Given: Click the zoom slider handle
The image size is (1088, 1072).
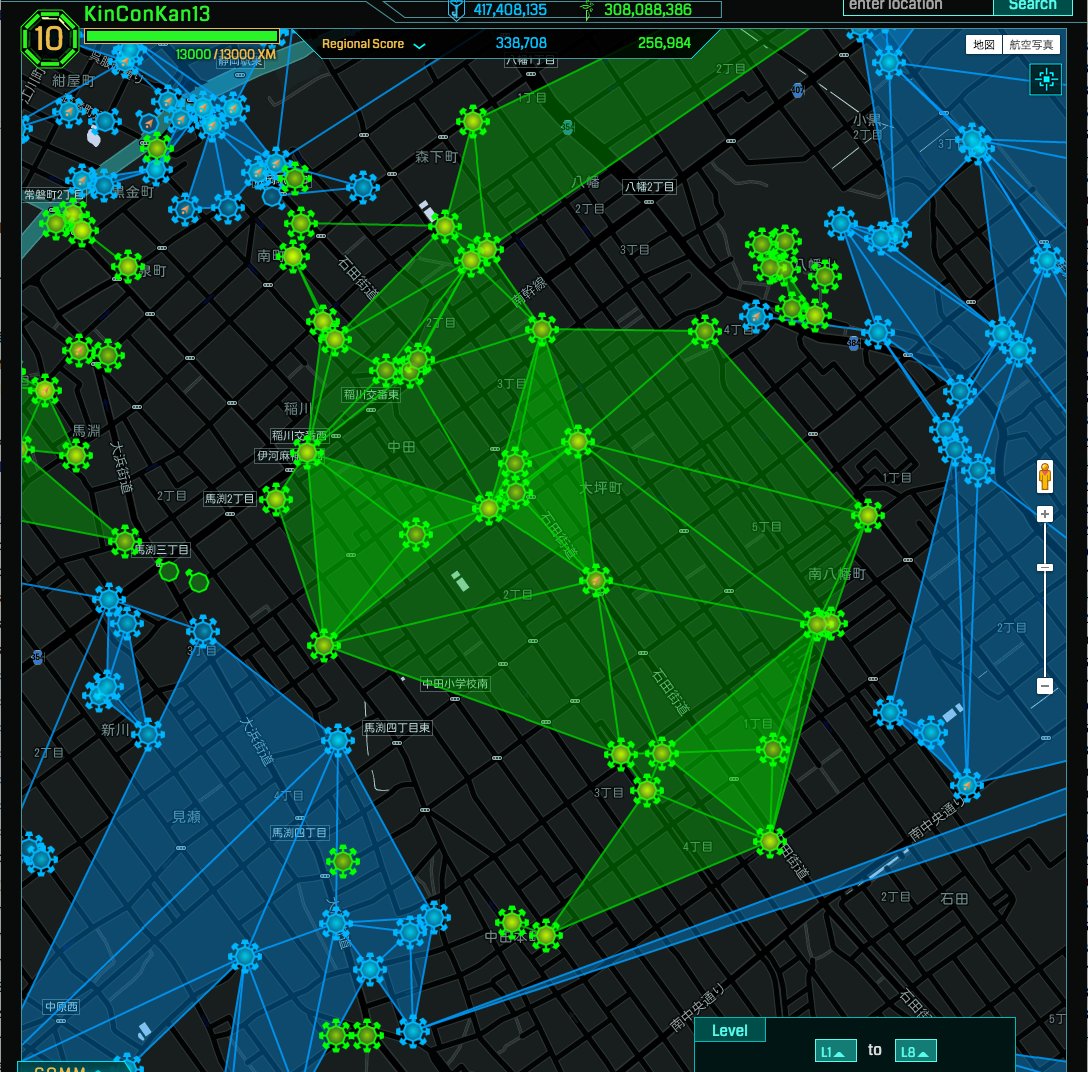Looking at the screenshot, I should point(1045,568).
